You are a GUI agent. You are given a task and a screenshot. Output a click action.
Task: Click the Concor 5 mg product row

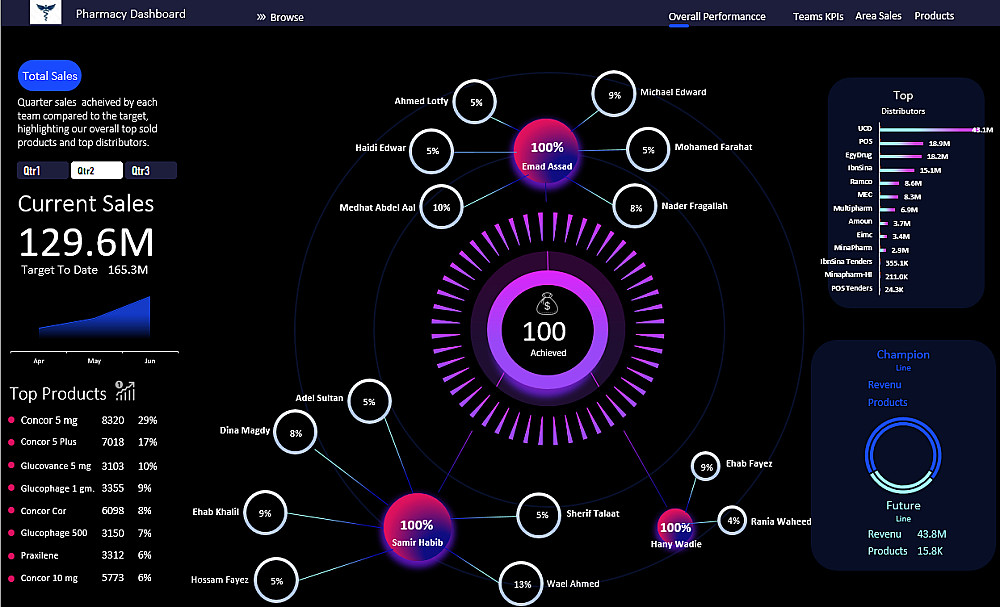83,420
